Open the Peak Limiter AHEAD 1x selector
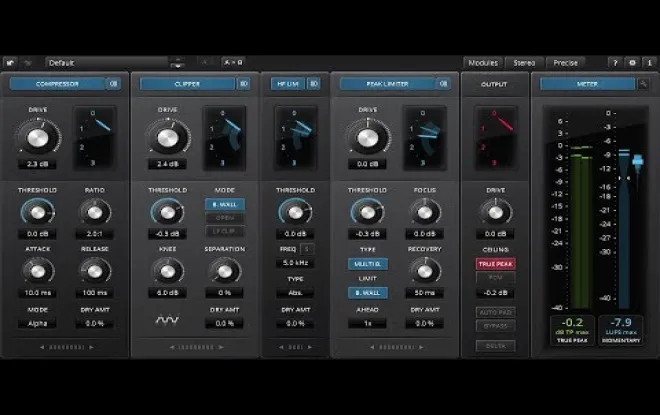Screen dimensions: 660x415 [x=367, y=323]
